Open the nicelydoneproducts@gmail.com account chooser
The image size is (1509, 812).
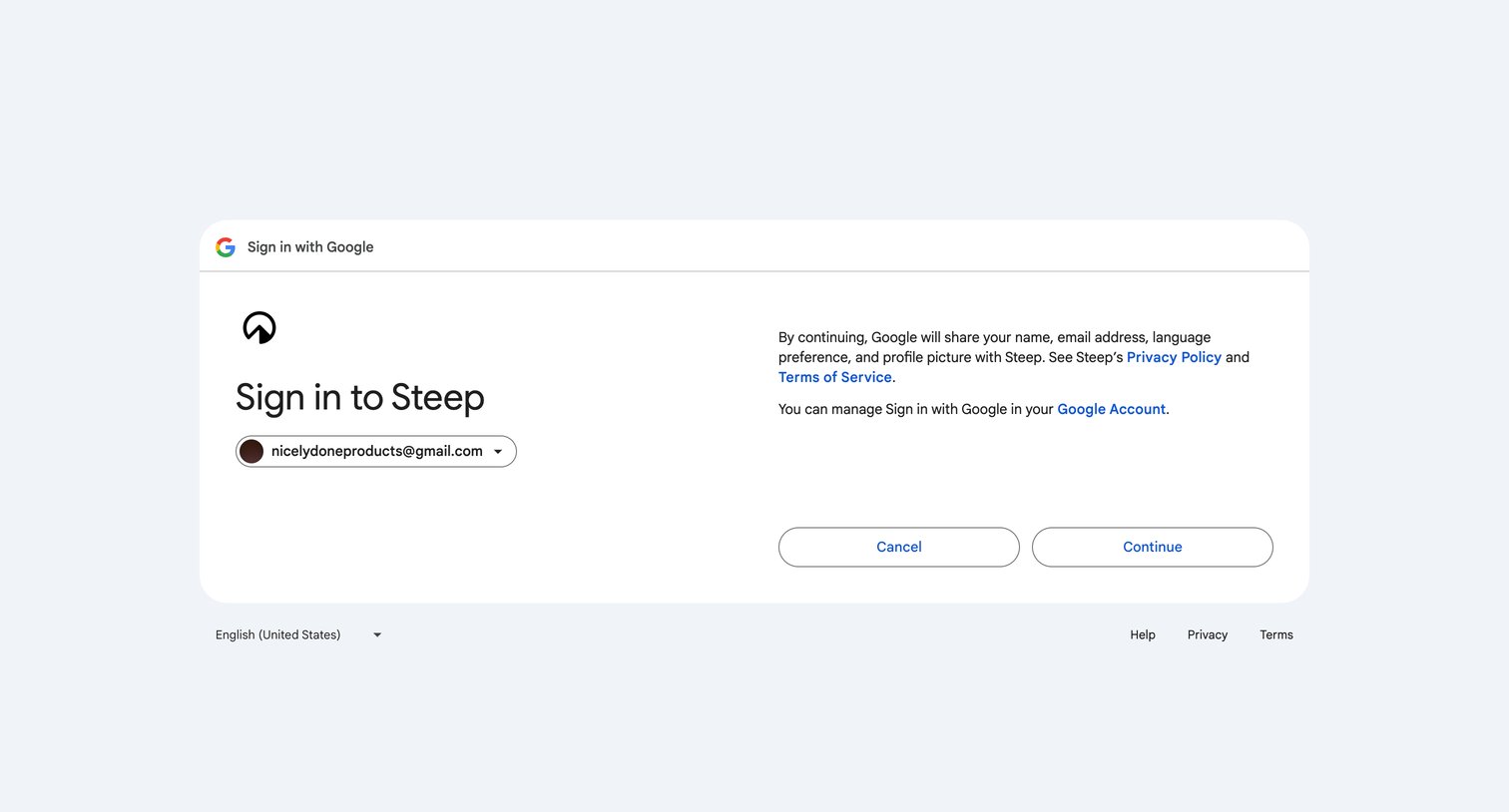pyautogui.click(x=376, y=451)
